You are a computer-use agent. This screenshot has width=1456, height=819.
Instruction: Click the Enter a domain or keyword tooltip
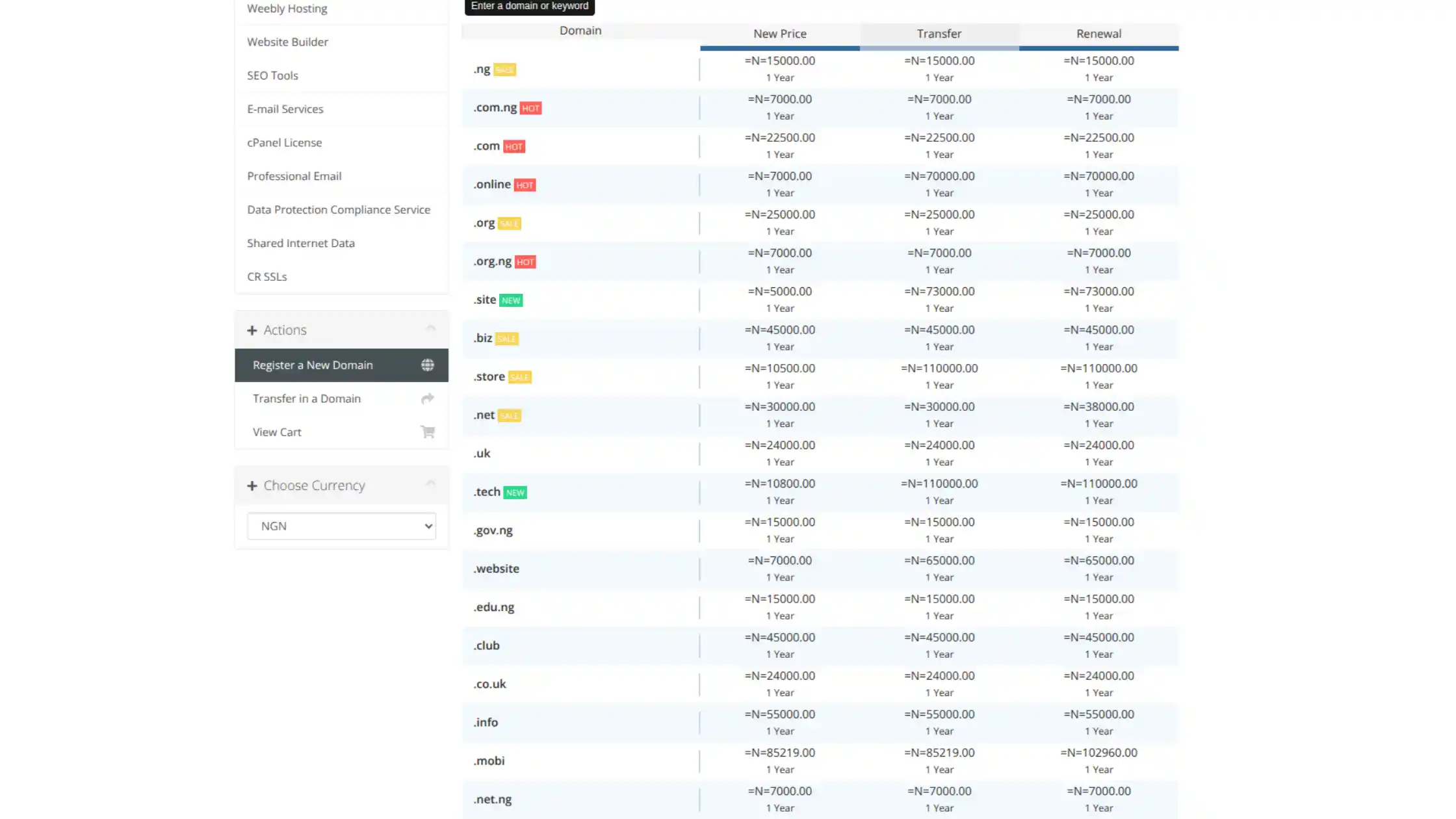tap(530, 6)
